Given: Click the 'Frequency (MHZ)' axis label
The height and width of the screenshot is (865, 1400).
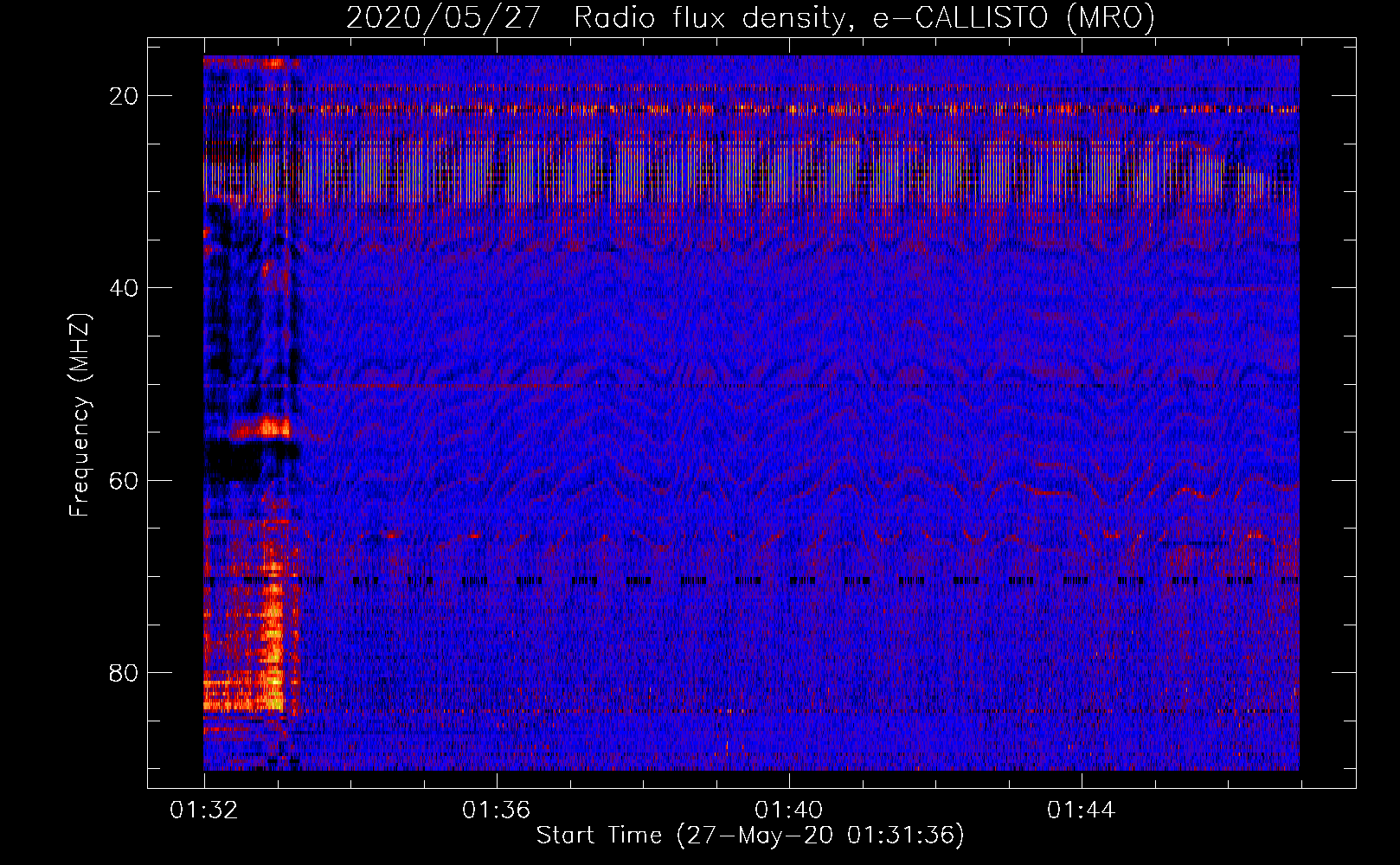Looking at the screenshot, I should (80, 414).
